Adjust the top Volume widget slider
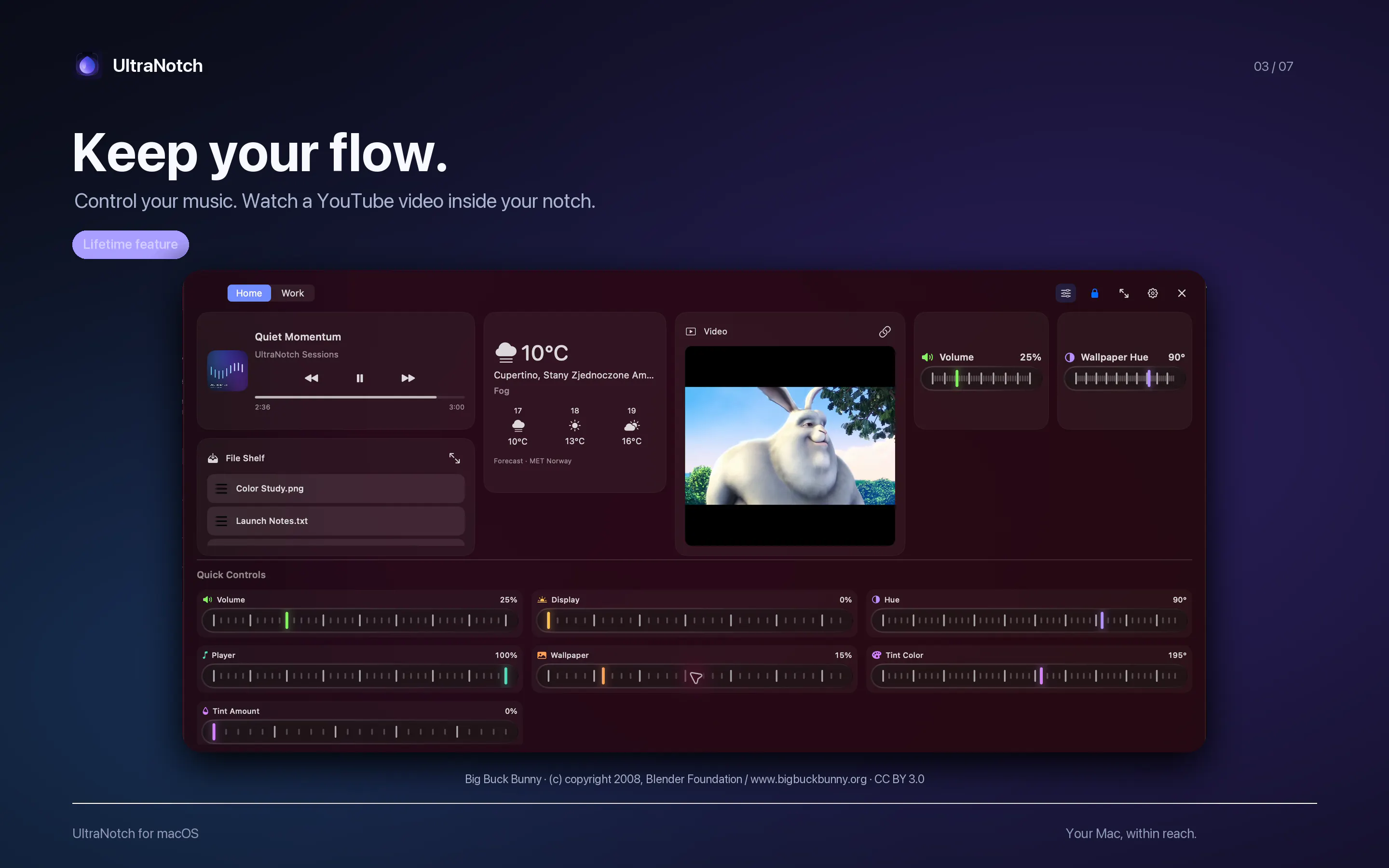This screenshot has width=1389, height=868. (981, 379)
